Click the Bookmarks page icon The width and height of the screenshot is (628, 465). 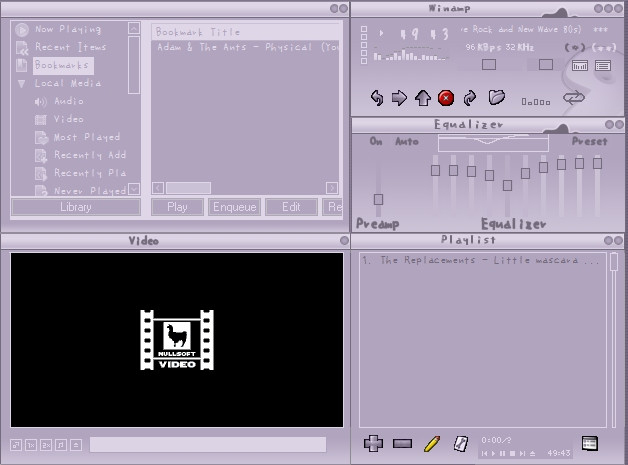pyautogui.click(x=21, y=65)
